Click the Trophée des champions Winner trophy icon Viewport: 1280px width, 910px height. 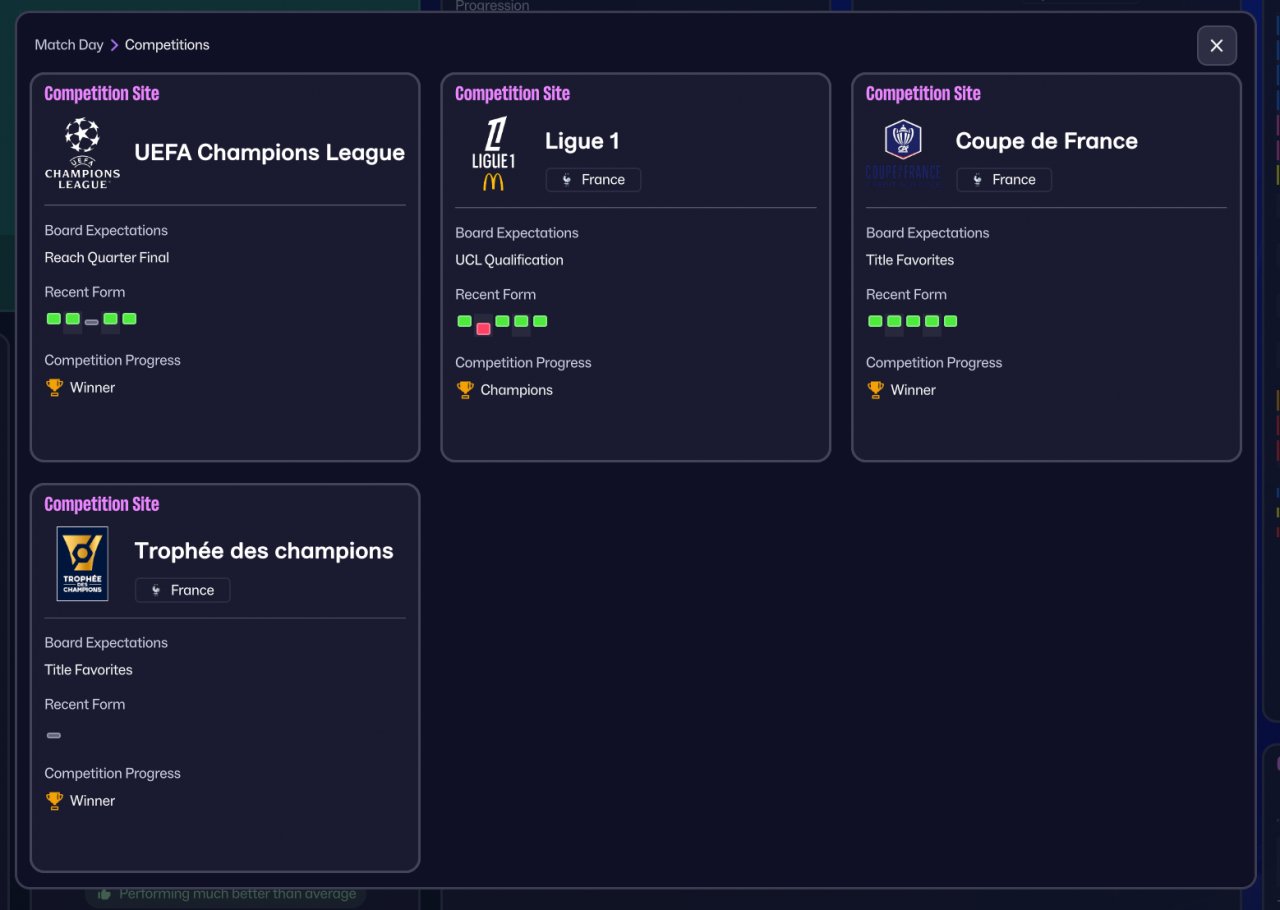pos(54,801)
